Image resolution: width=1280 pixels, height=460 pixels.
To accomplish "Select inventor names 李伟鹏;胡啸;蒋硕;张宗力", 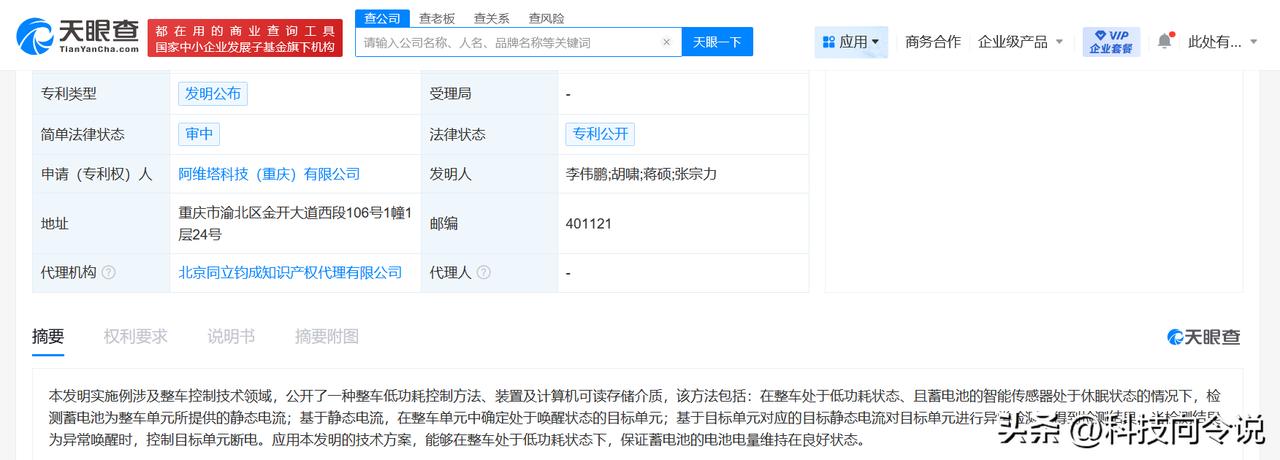I will 641,174.
